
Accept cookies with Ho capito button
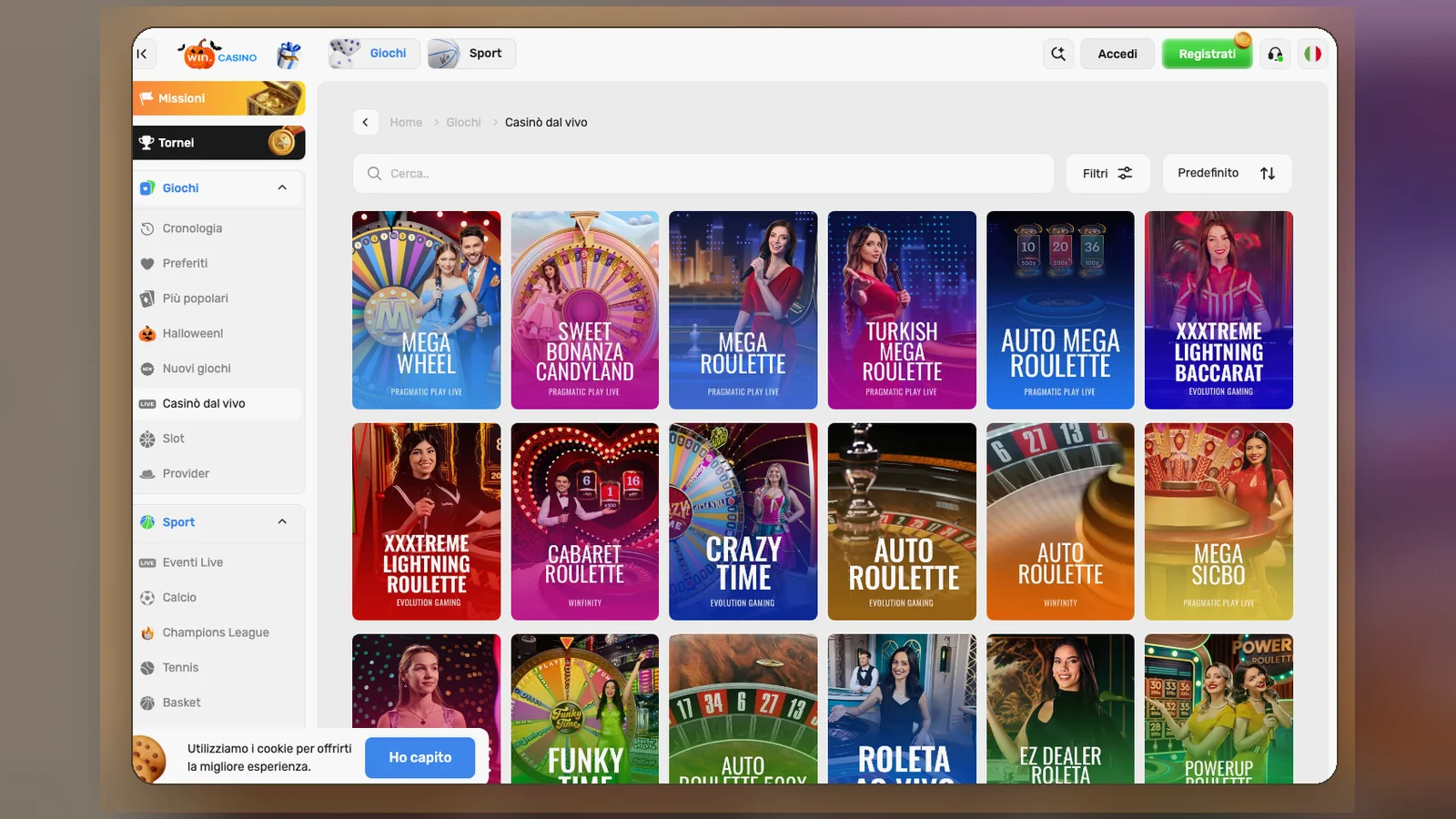(x=420, y=757)
